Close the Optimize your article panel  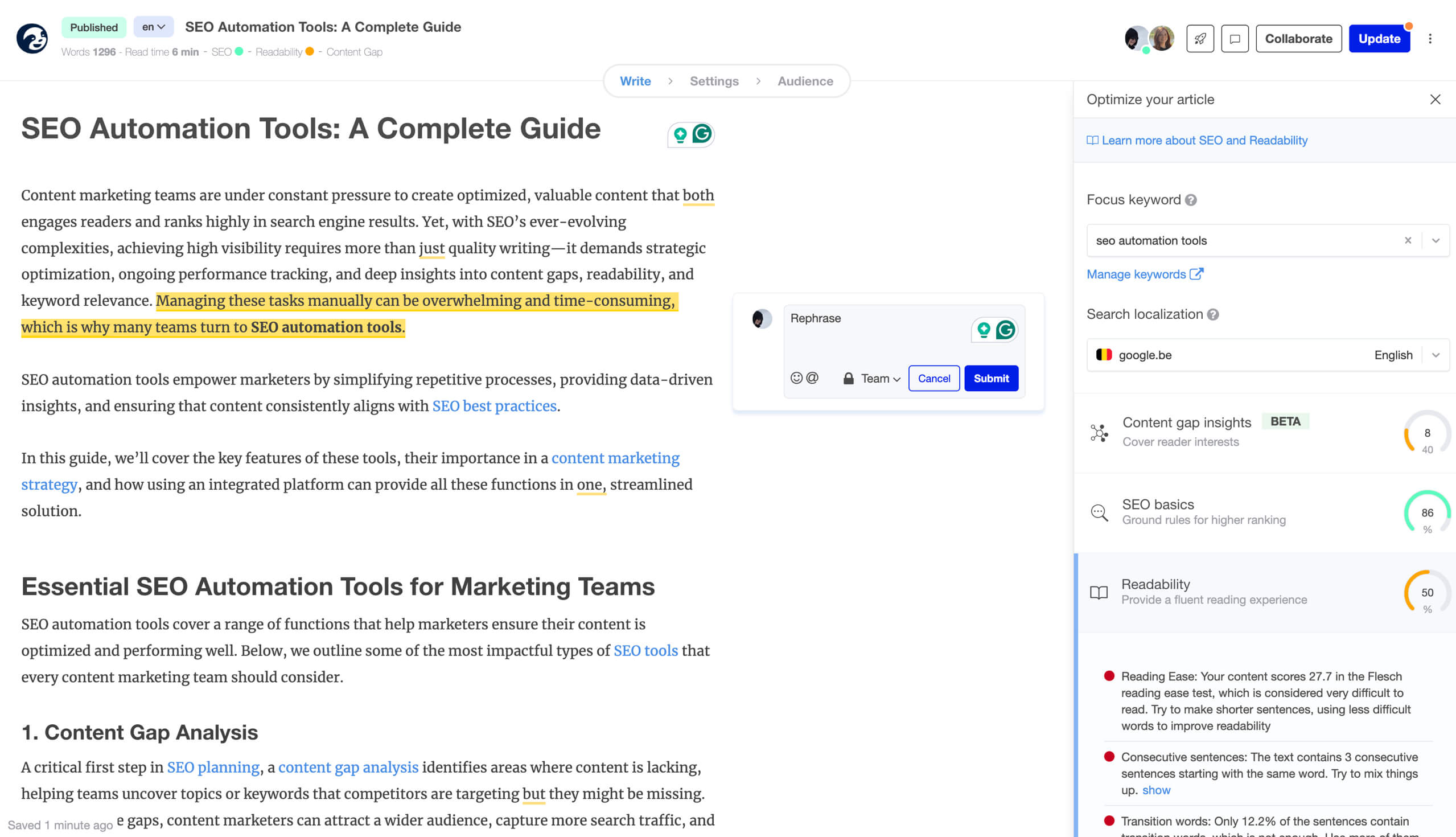pyautogui.click(x=1436, y=100)
